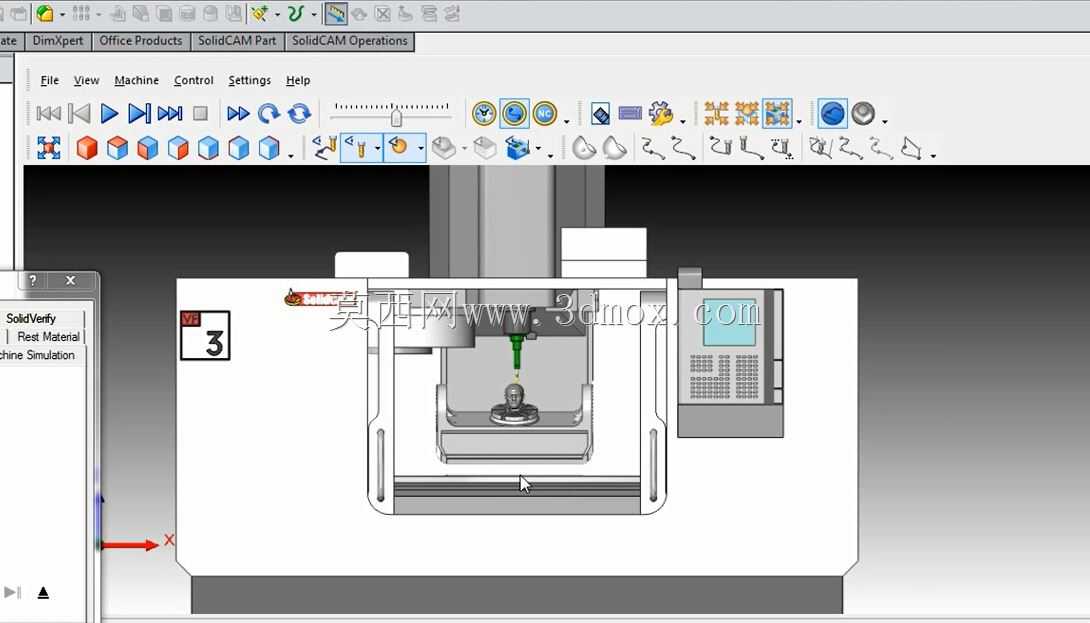
Task: Select the time-based clock mode icon
Action: tap(484, 113)
